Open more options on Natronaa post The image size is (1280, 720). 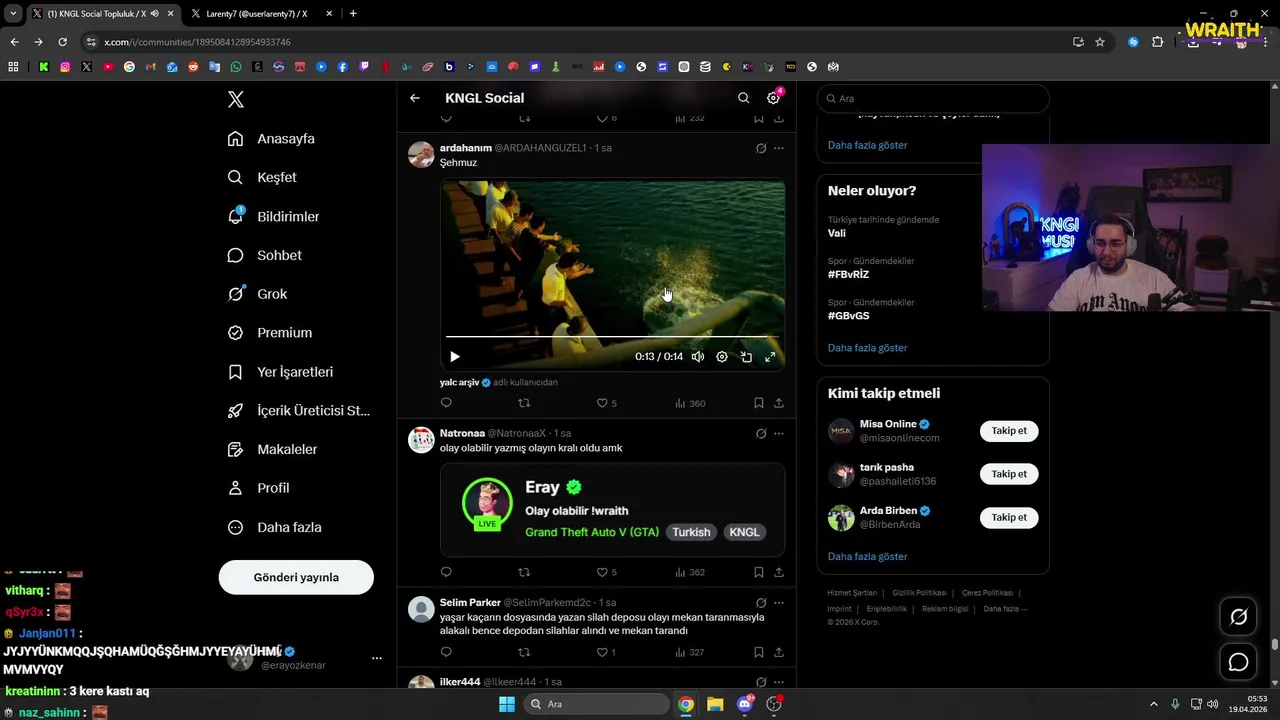click(x=779, y=434)
